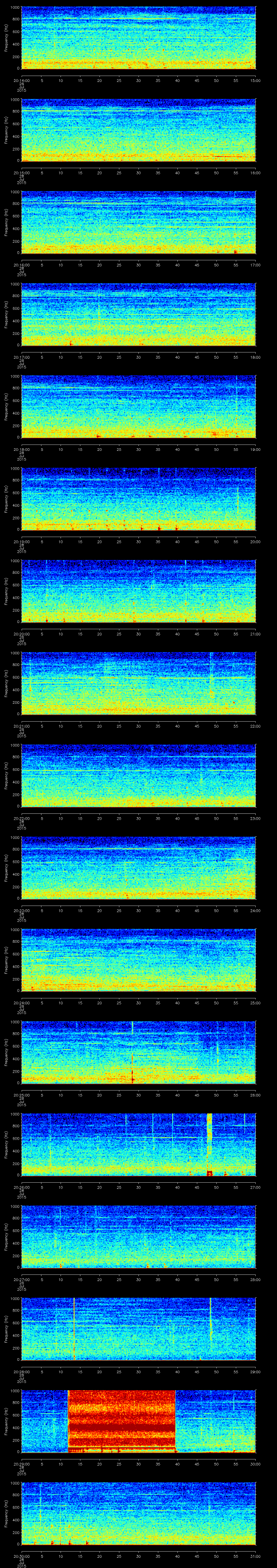Viewport: 277px width, 1568px height.
Task: Click the 20:19:00 start time label
Action: coord(21,542)
